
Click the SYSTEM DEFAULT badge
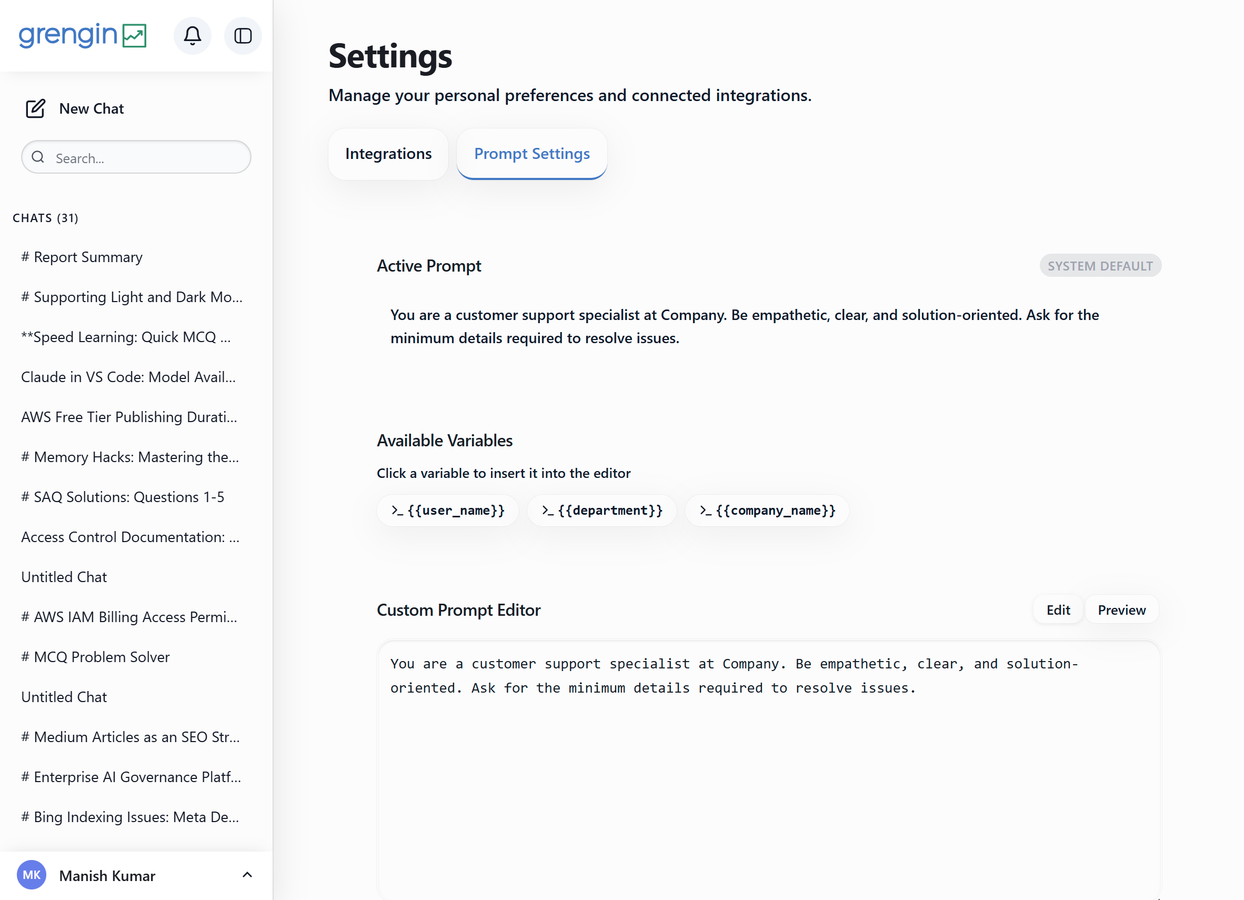click(x=1100, y=266)
